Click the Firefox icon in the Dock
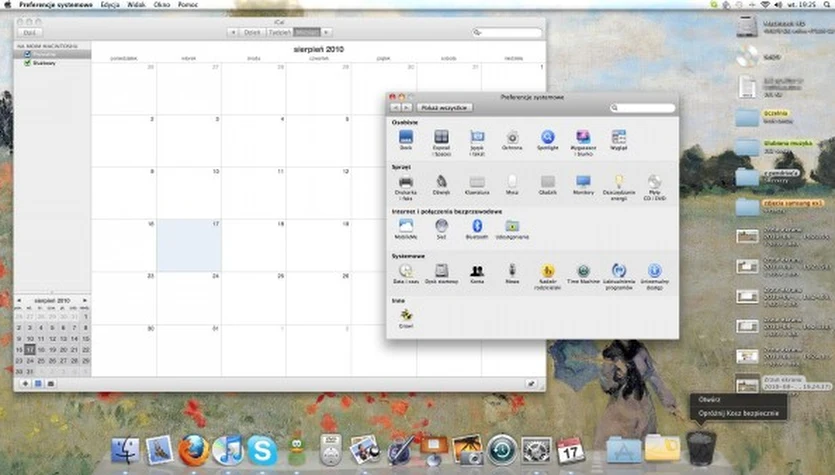This screenshot has height=475, width=835. point(193,450)
